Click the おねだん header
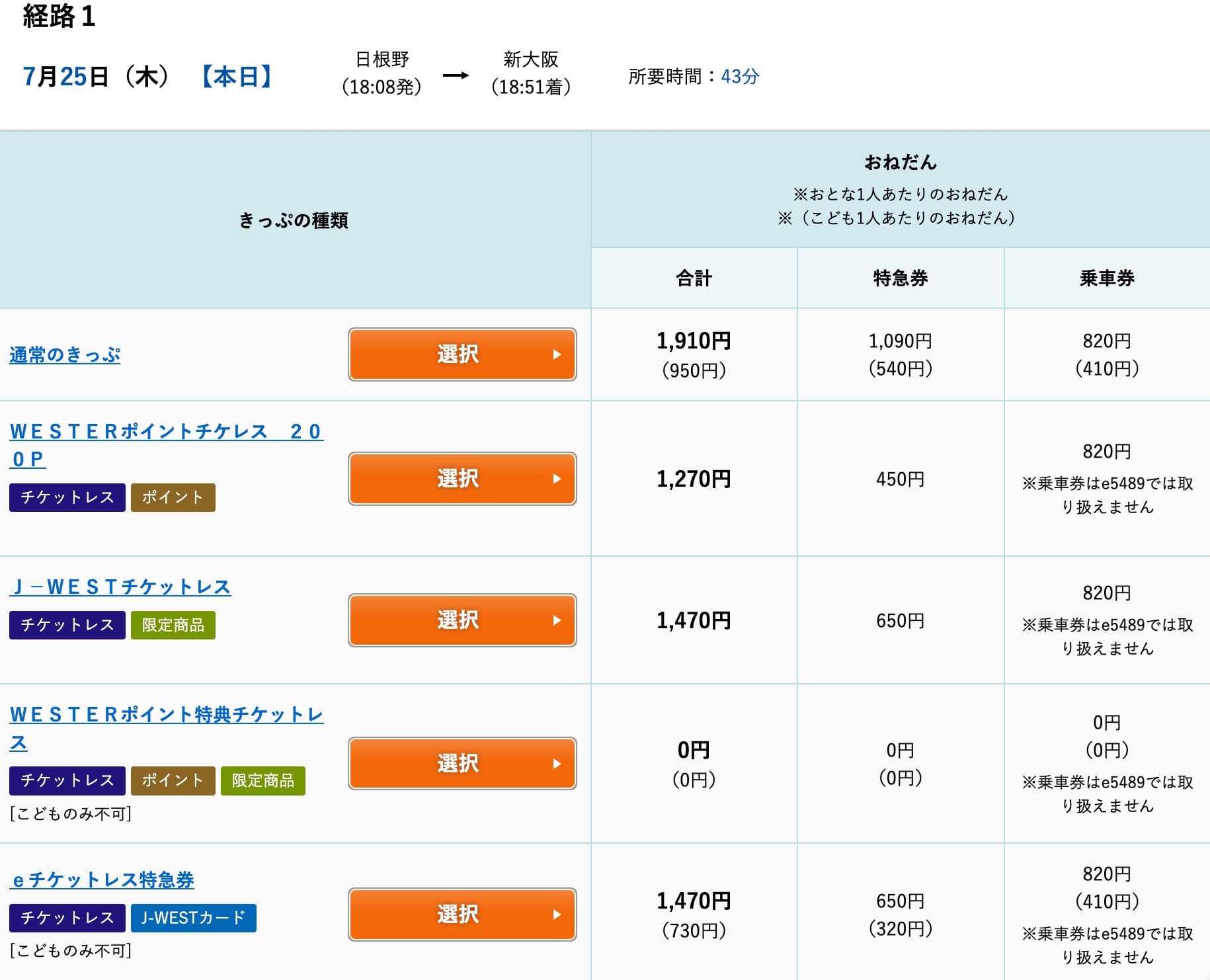This screenshot has width=1210, height=980. (901, 162)
